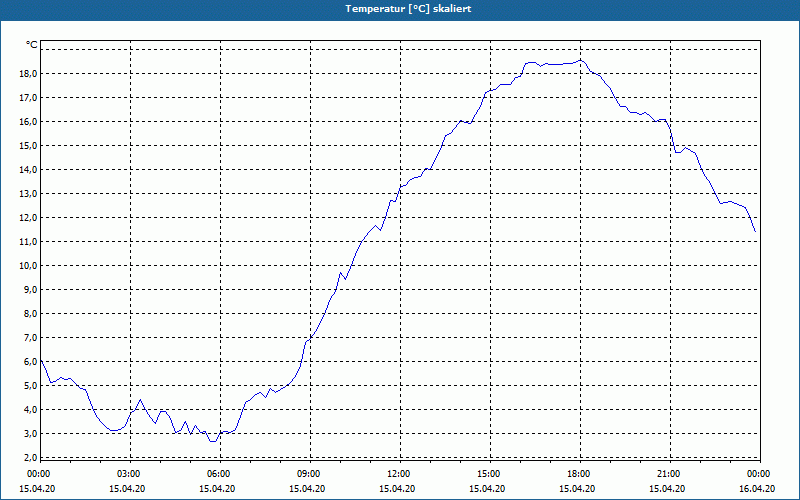The image size is (800, 500).
Task: Select the 15.04.20 date under 06:00
Action: tap(217, 488)
